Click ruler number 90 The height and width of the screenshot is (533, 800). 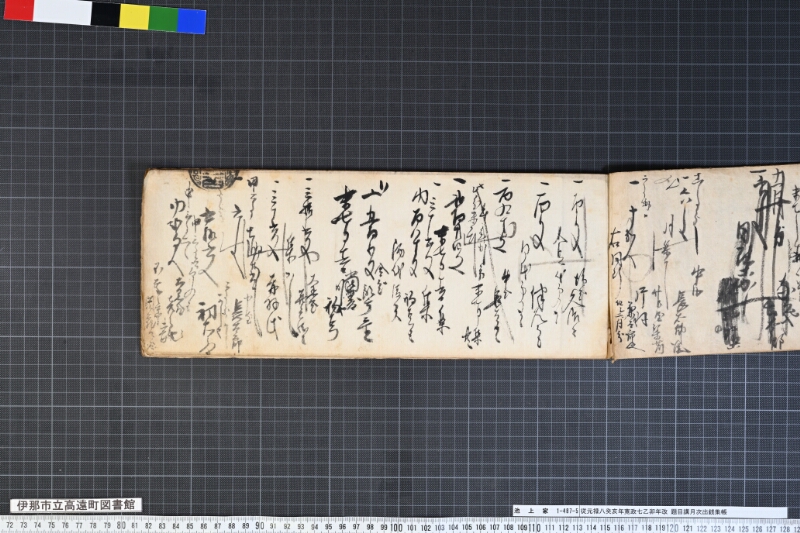(x=260, y=525)
